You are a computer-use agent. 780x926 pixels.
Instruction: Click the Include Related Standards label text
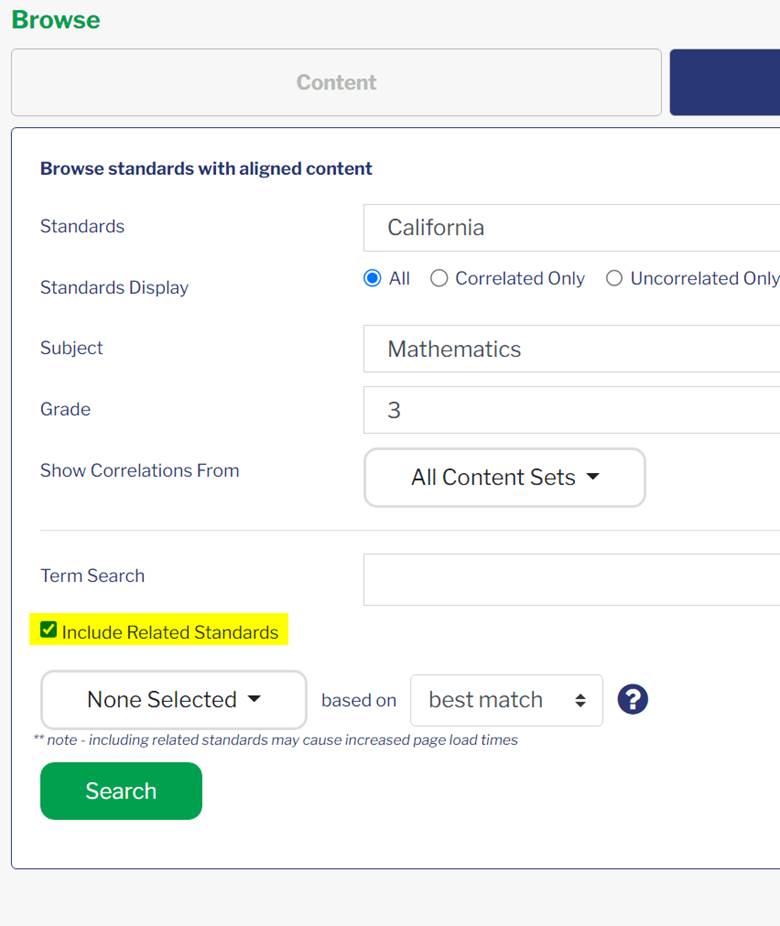pos(170,632)
